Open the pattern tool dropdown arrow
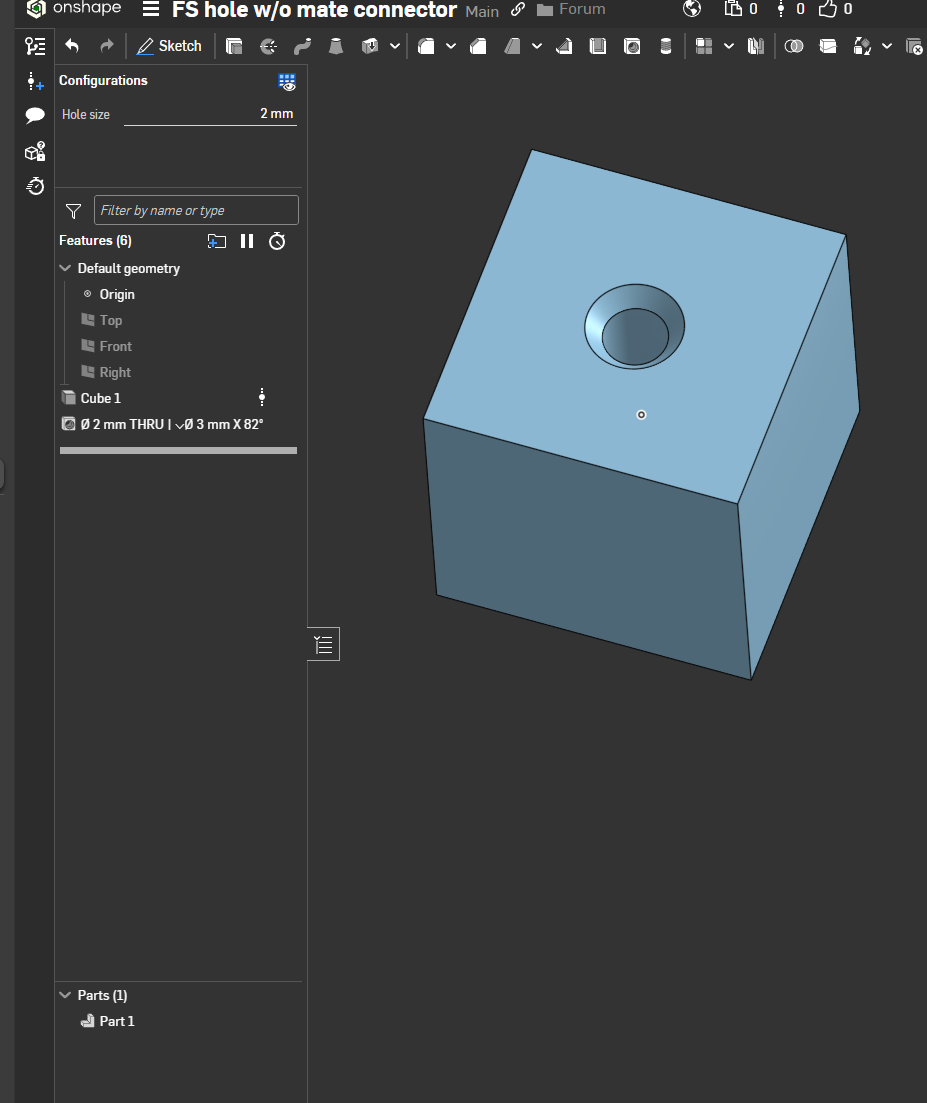Image resolution: width=927 pixels, height=1103 pixels. (x=729, y=46)
